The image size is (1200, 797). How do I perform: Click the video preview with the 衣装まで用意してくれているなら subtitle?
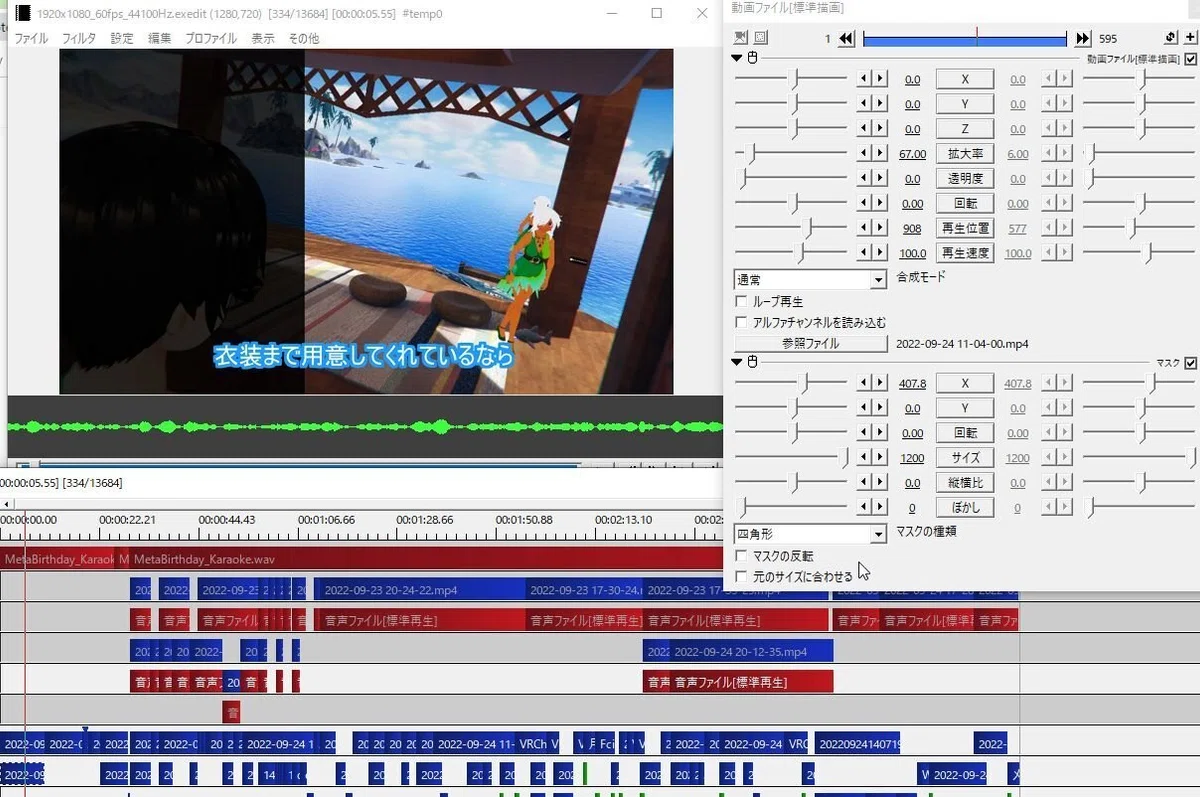click(x=366, y=222)
